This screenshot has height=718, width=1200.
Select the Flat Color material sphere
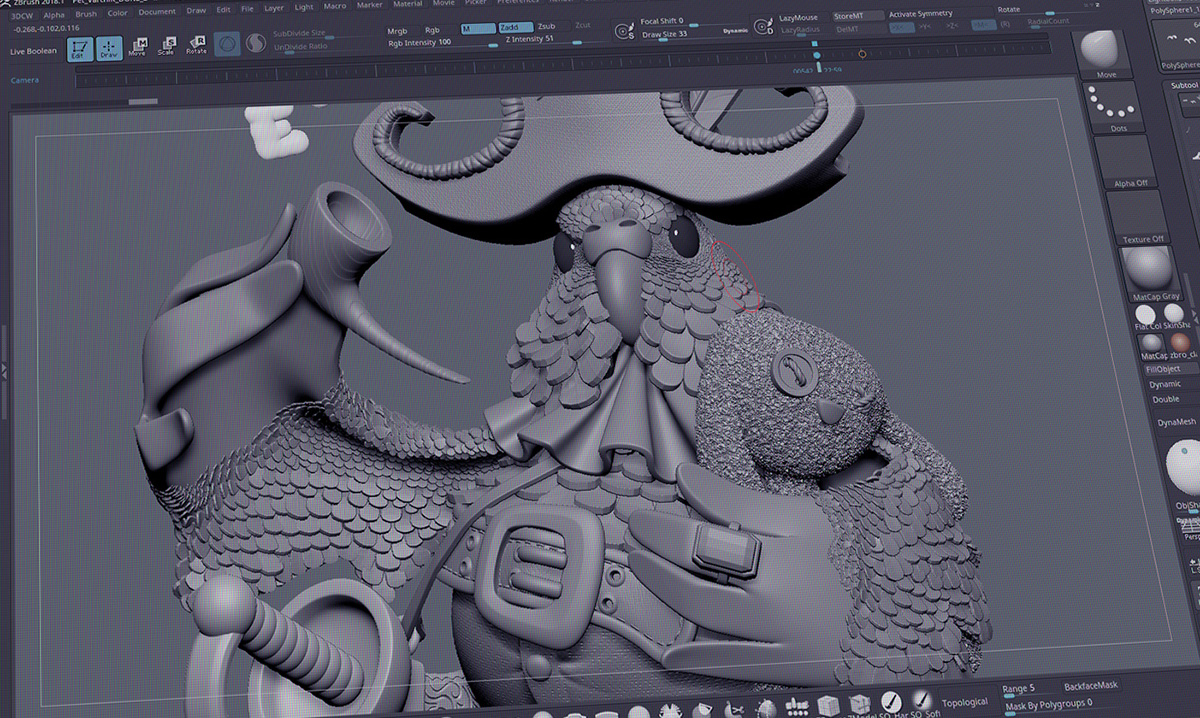[x=1146, y=317]
